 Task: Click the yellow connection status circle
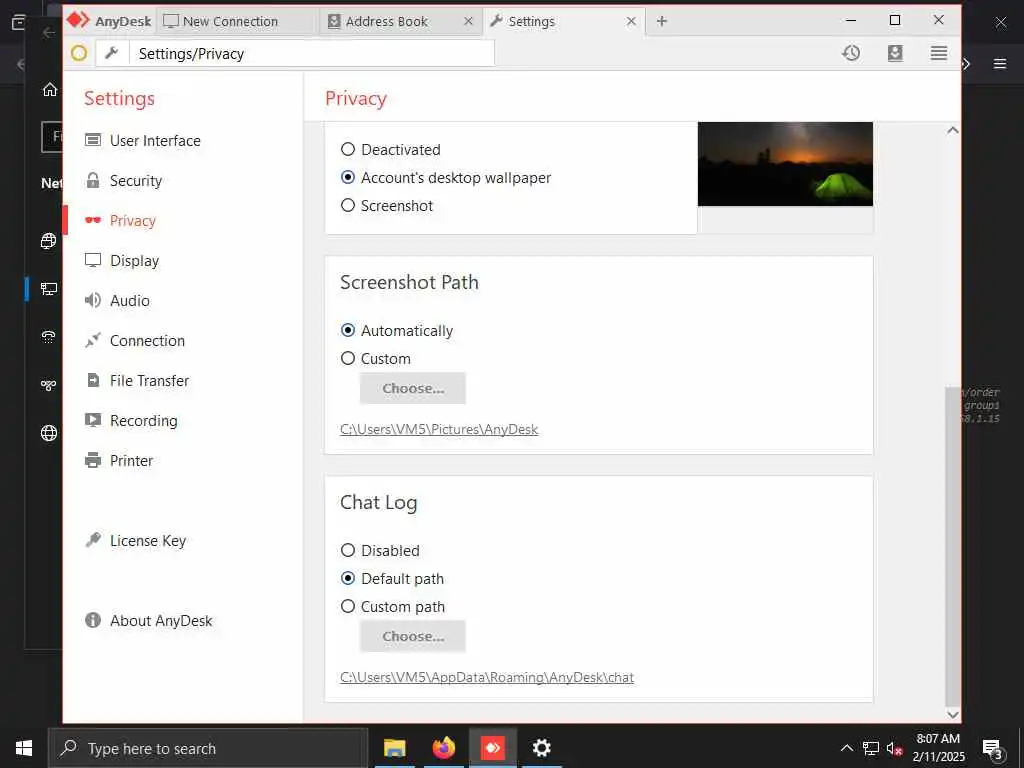79,53
